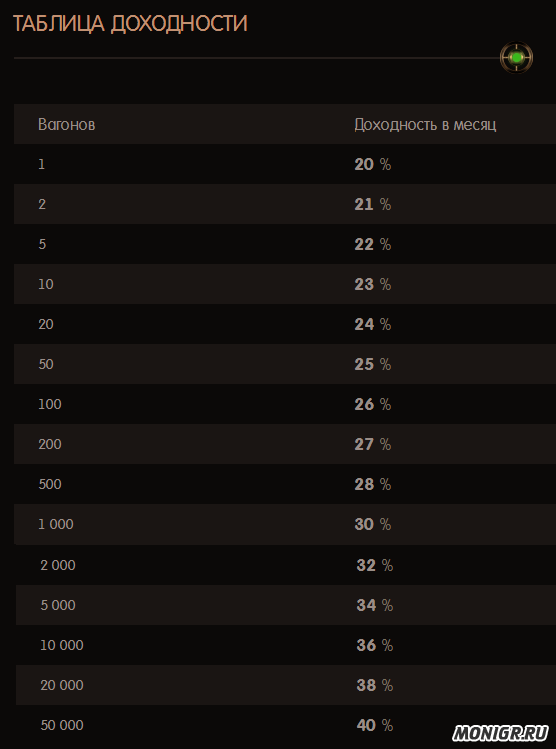The image size is (556, 749).
Task: Select the Вагонов column header
Action: (66, 125)
